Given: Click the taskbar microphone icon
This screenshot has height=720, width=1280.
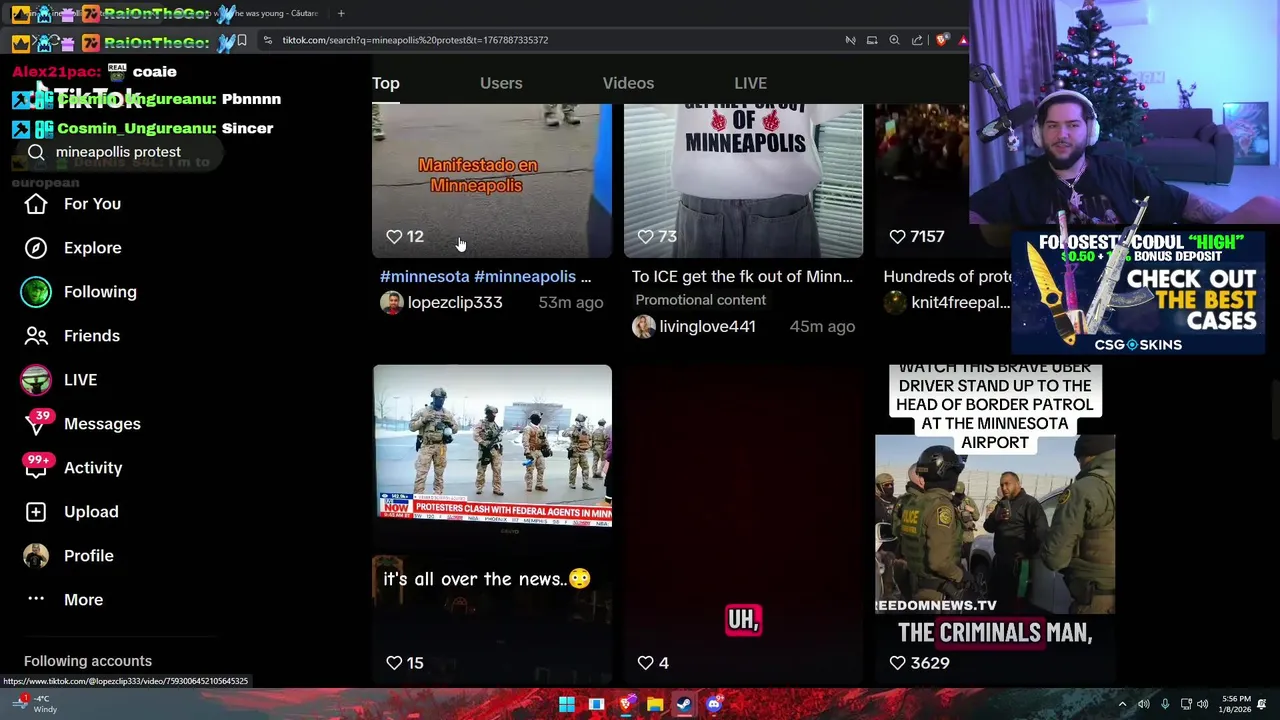Looking at the screenshot, I should pos(1165,704).
